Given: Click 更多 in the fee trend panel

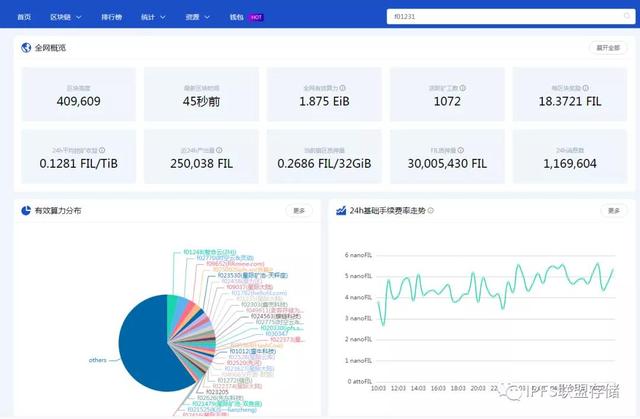Looking at the screenshot, I should pyautogui.click(x=613, y=211).
